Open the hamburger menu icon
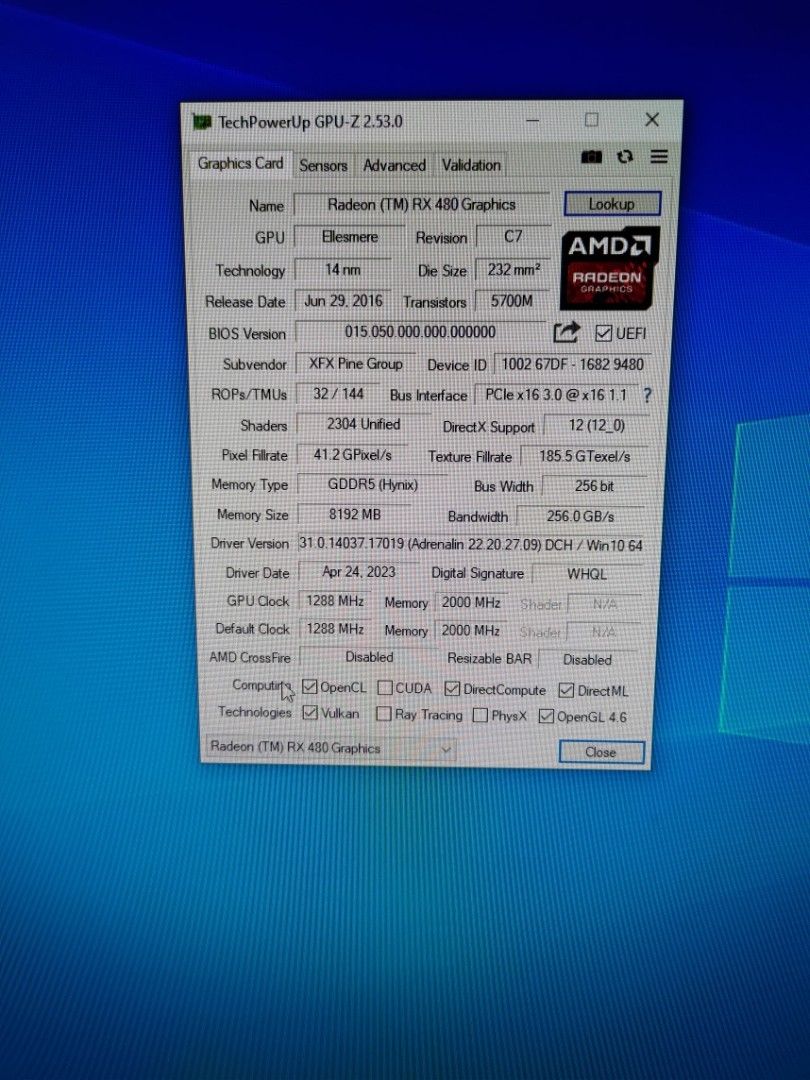Viewport: 810px width, 1080px height. coord(658,157)
